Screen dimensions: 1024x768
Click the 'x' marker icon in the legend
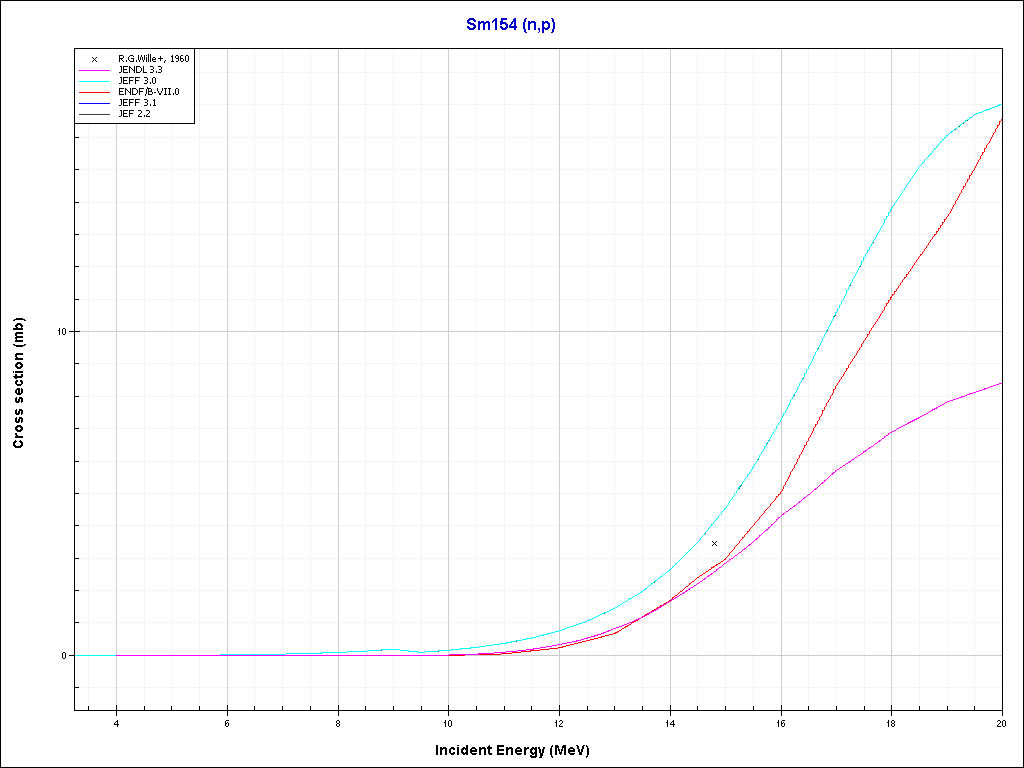[94, 59]
